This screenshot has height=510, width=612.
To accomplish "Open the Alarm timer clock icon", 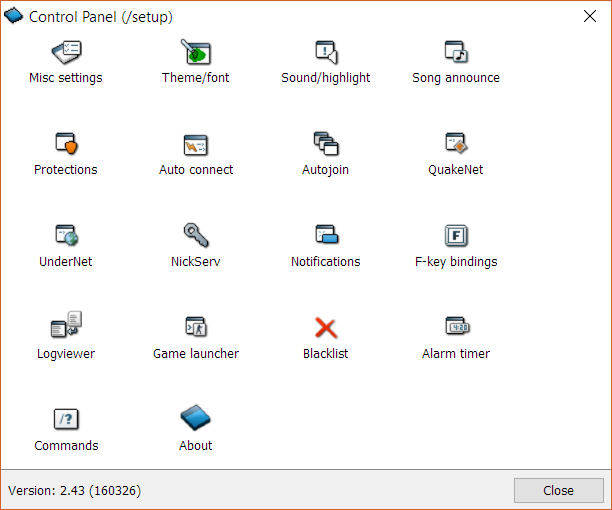I will [x=457, y=326].
